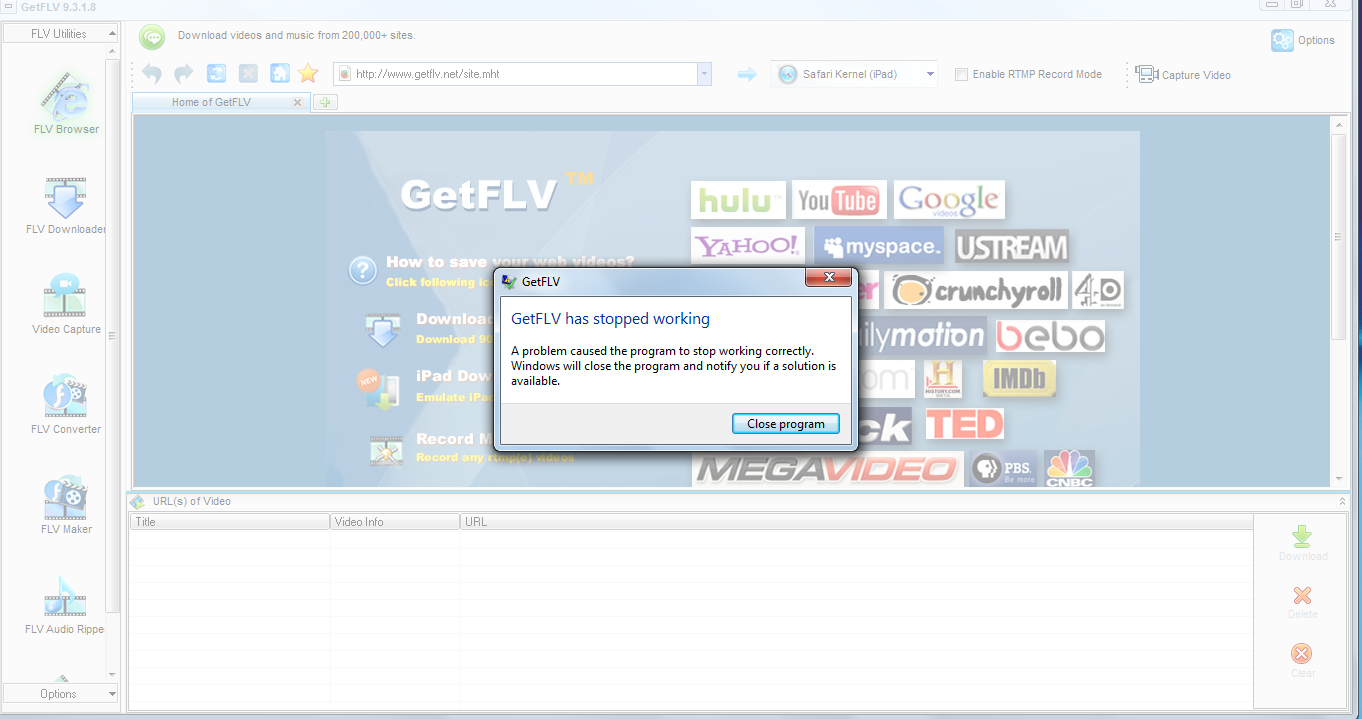
Task: Click the browser scrollbar up arrow
Action: pos(1339,124)
